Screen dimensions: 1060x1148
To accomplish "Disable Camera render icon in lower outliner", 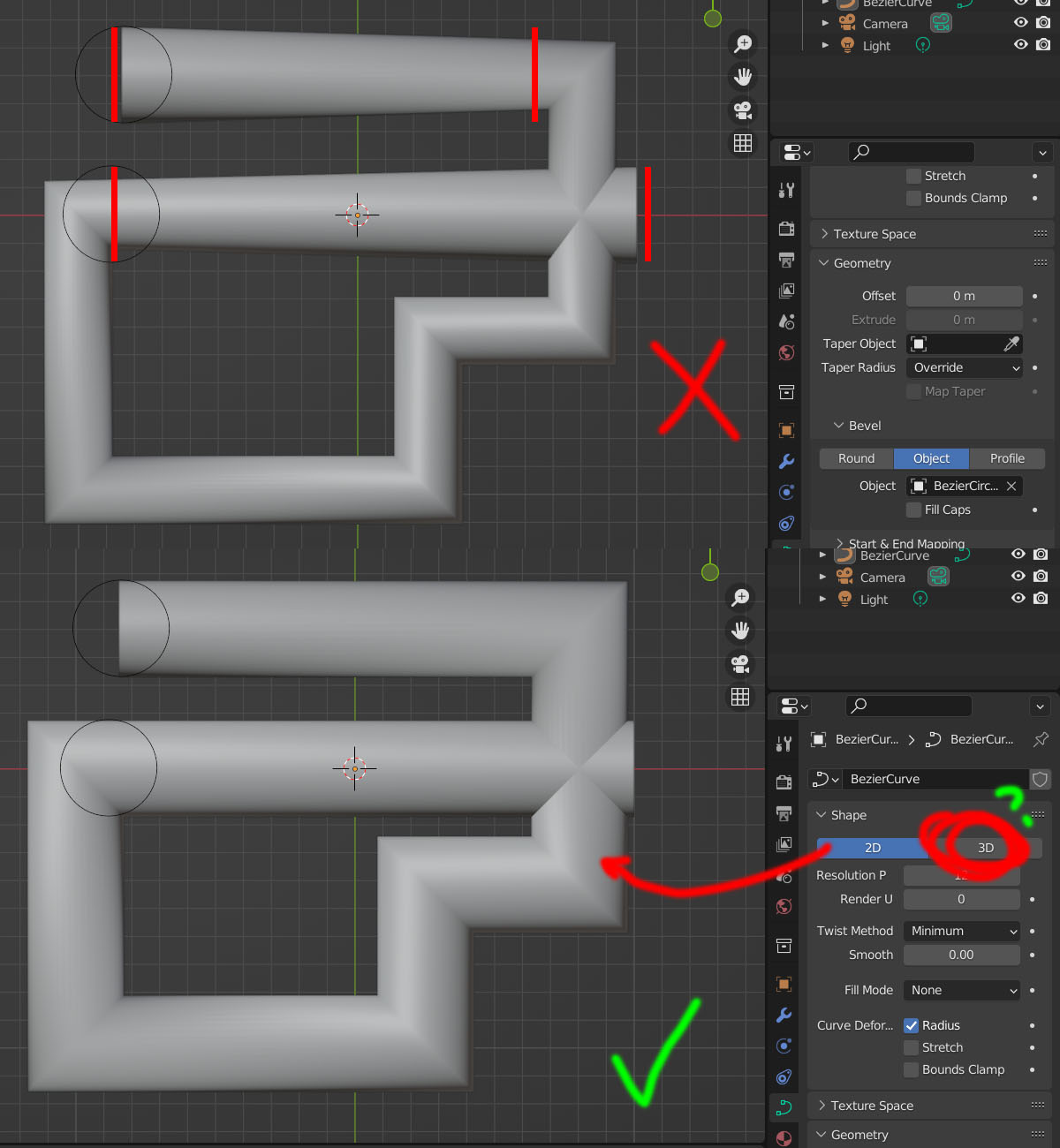I will (x=1041, y=576).
